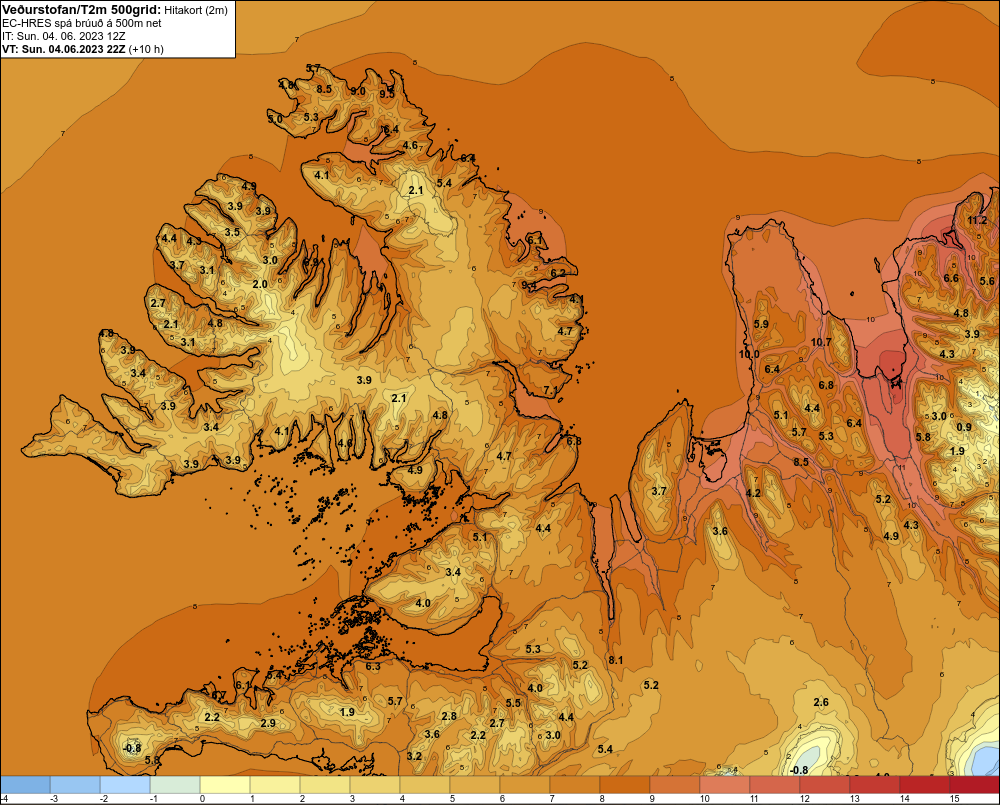Click the legend tick label 12

[x=804, y=799]
